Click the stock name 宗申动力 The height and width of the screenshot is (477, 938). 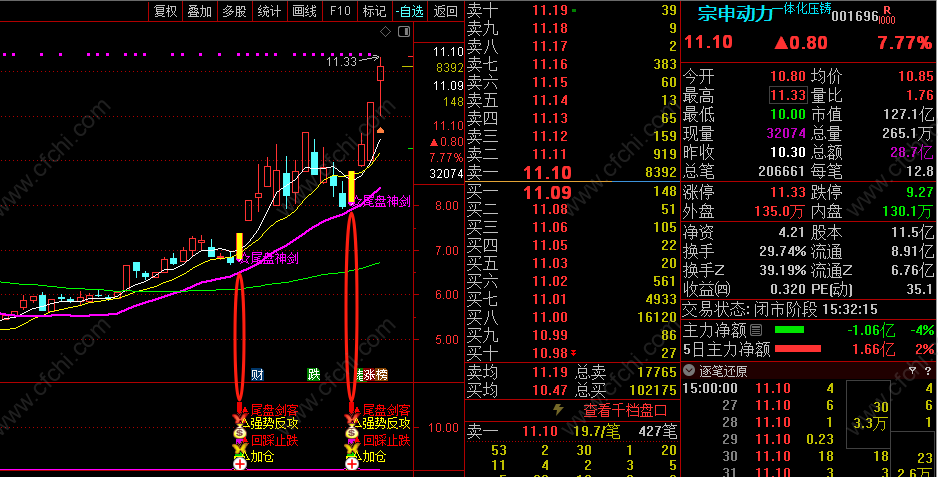tap(736, 13)
